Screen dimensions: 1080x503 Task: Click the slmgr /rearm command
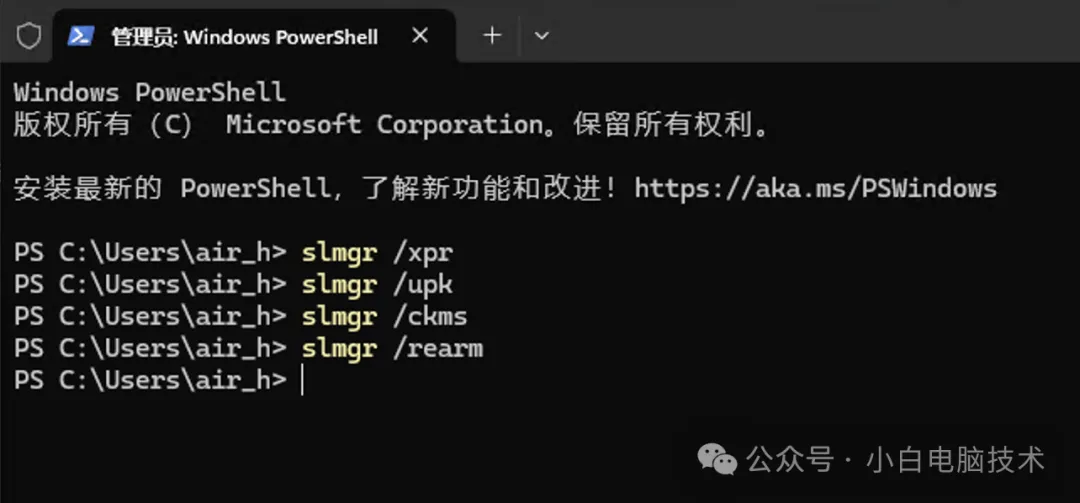coord(392,349)
